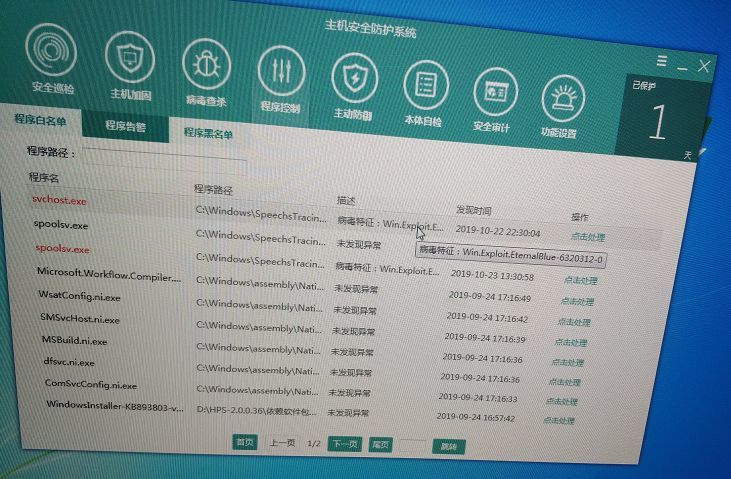Click the 2019-10-22 22:30:04 timestamp
731x479 pixels.
pos(497,232)
